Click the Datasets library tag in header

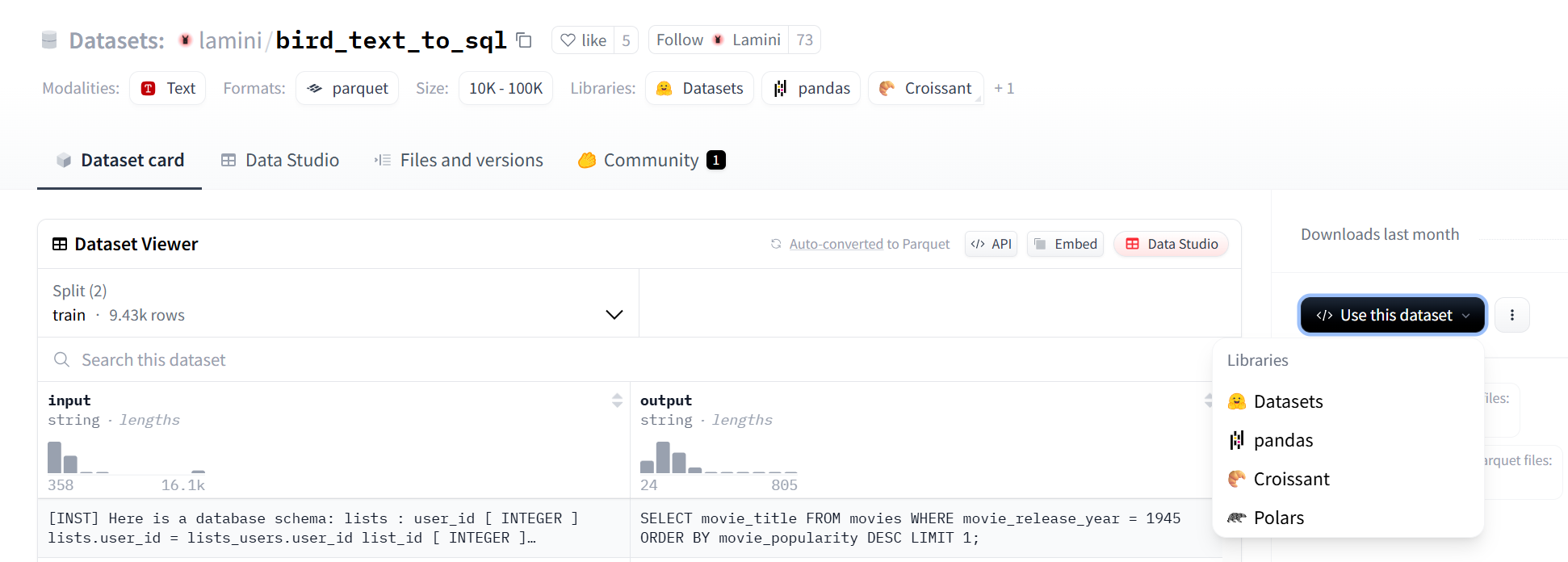tap(699, 88)
